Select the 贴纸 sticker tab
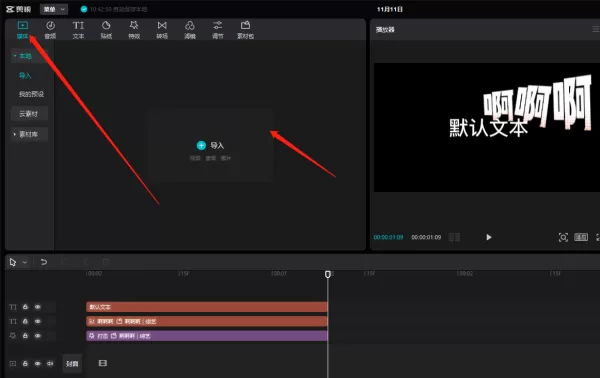The width and height of the screenshot is (600, 378). click(106, 30)
